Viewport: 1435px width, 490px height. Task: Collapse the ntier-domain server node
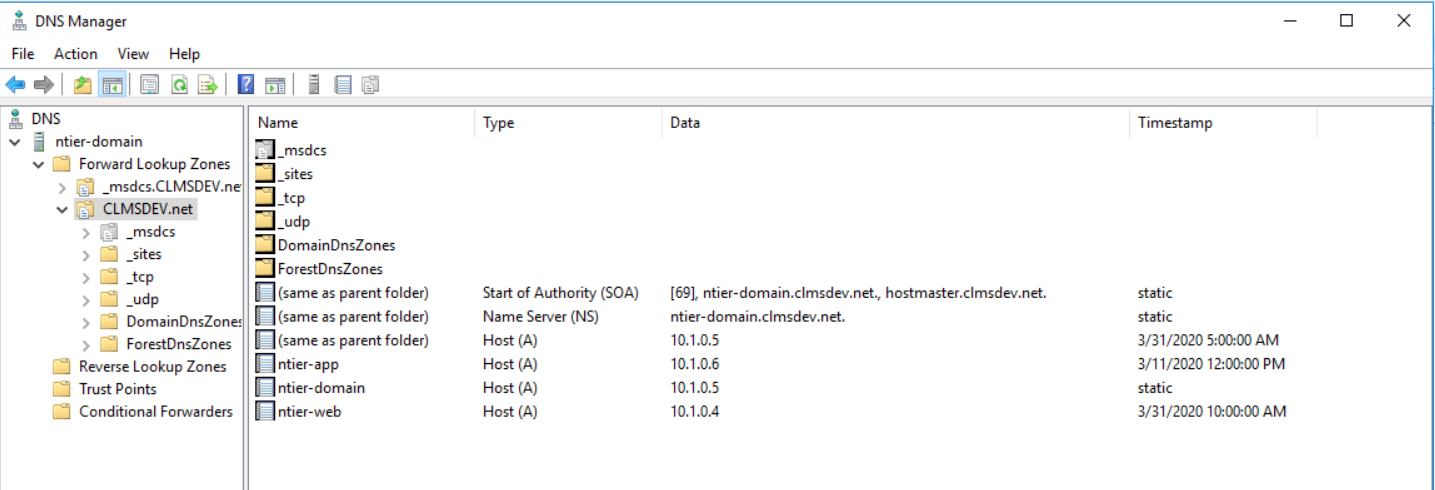point(15,142)
